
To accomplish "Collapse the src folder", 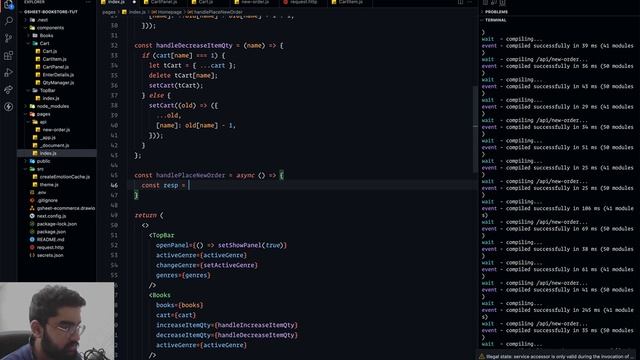I will (x=40, y=169).
